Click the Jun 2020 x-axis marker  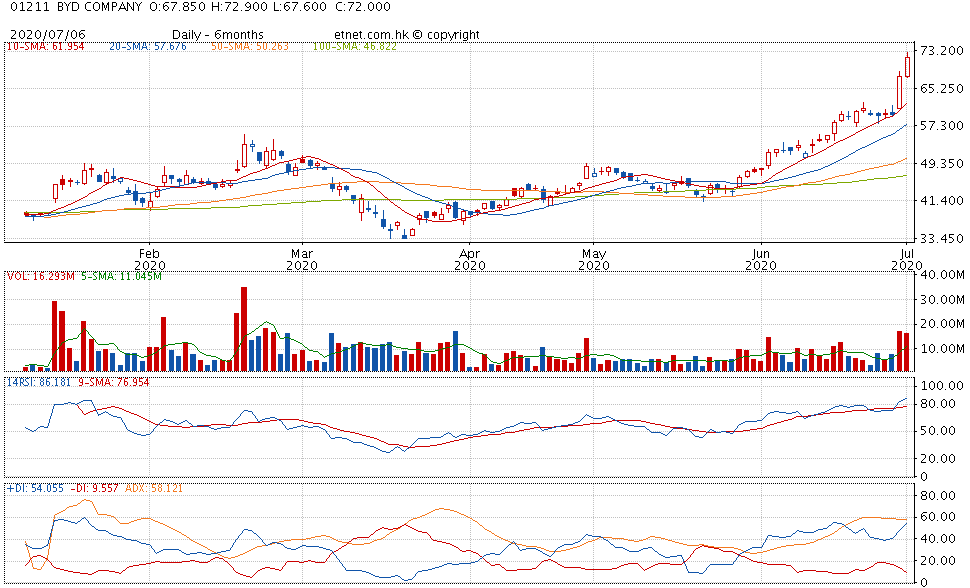[761, 259]
